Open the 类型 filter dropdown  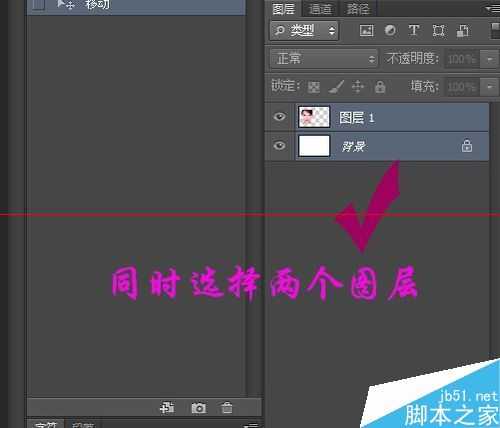[x=304, y=31]
